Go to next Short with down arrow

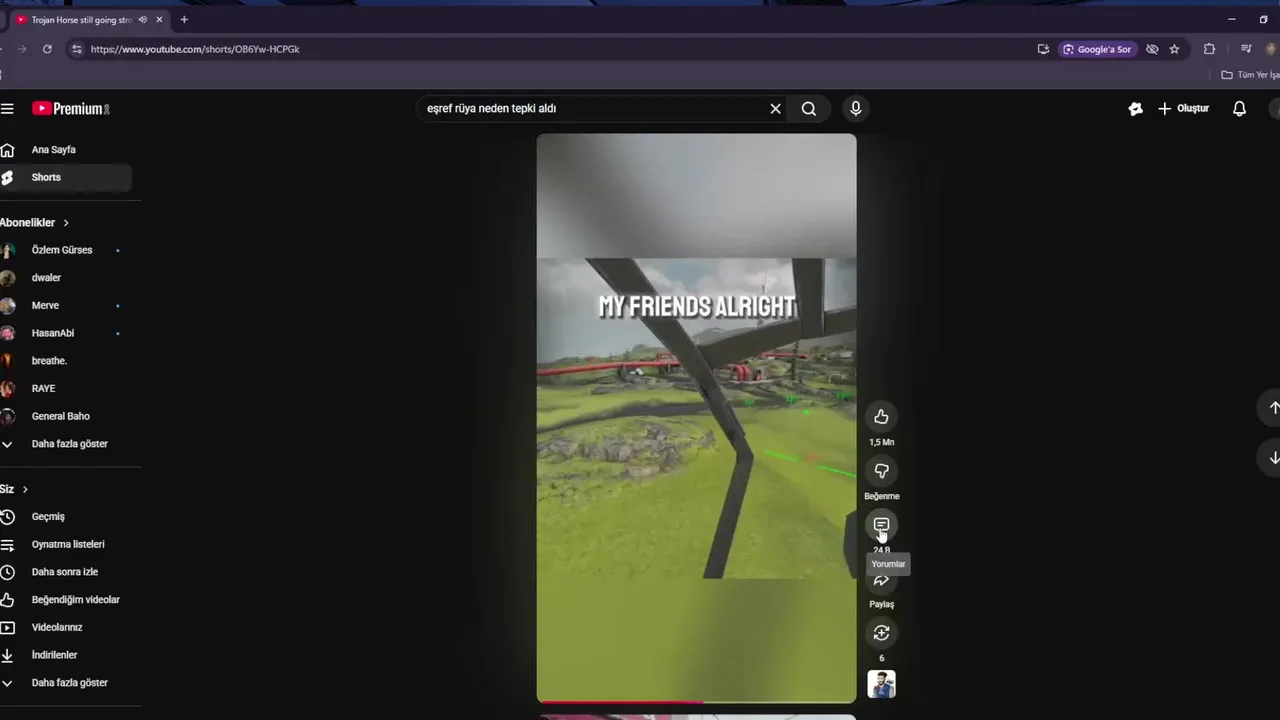point(1274,457)
